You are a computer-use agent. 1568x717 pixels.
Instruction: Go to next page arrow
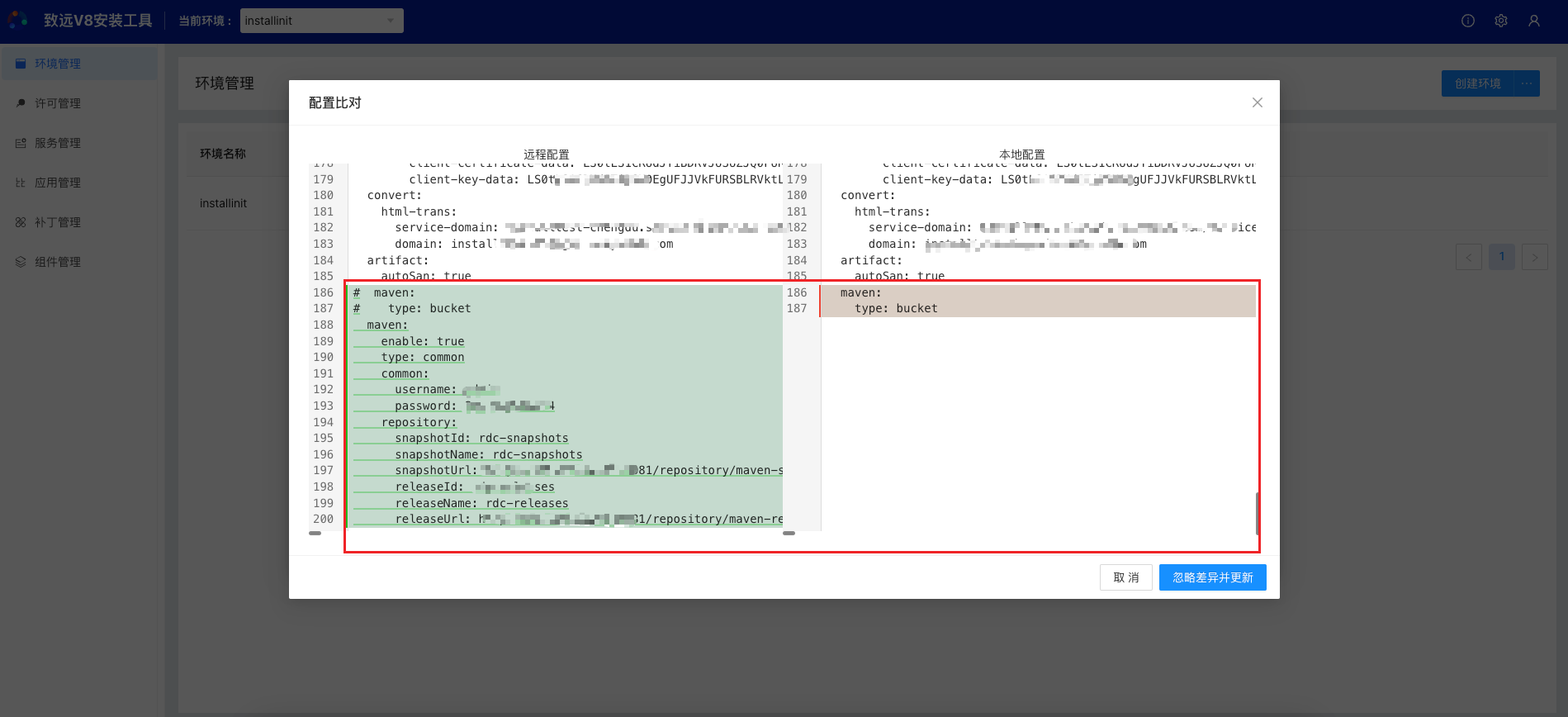tap(1535, 257)
